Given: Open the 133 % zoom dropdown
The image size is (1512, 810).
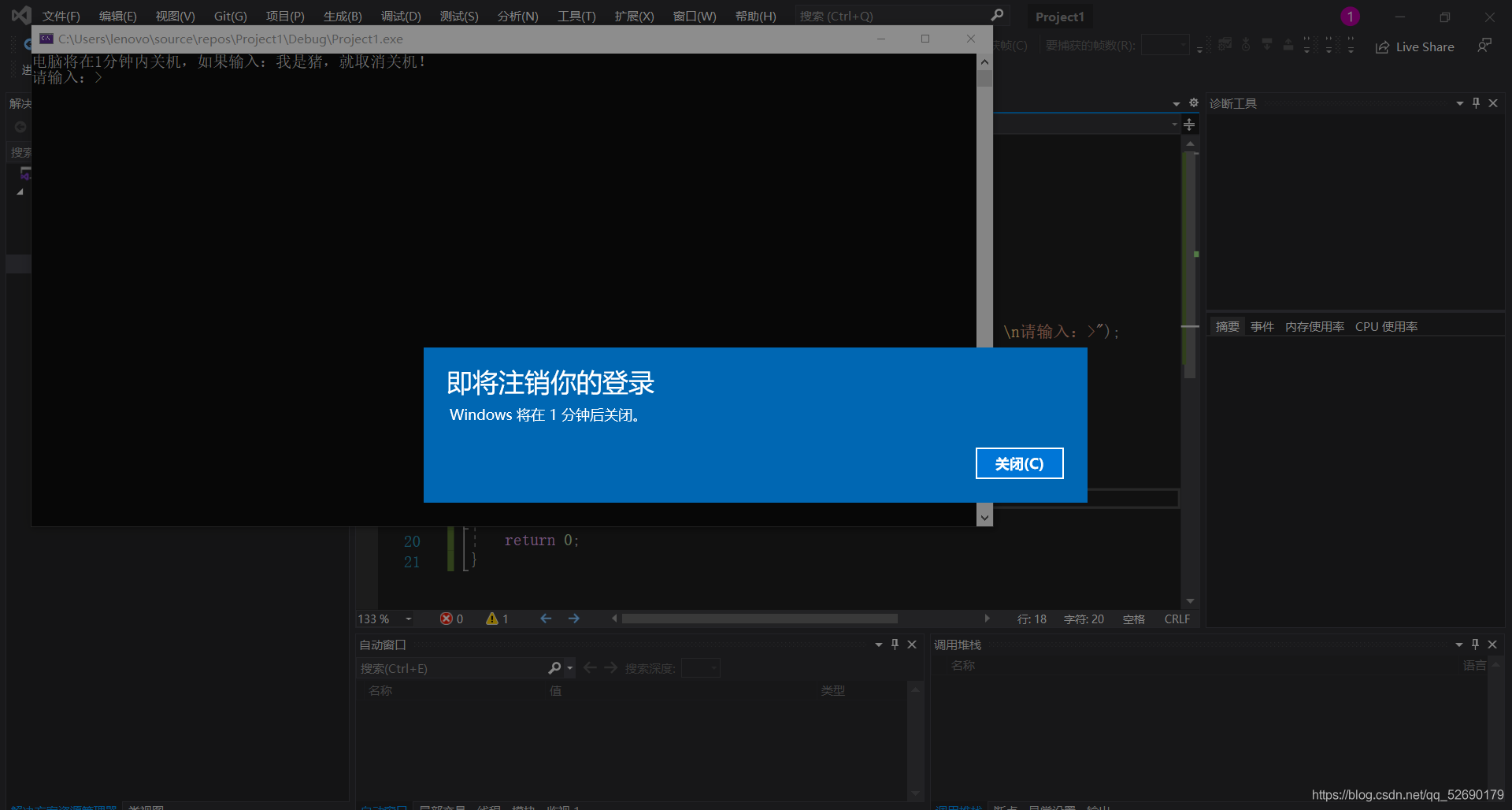Looking at the screenshot, I should point(409,619).
